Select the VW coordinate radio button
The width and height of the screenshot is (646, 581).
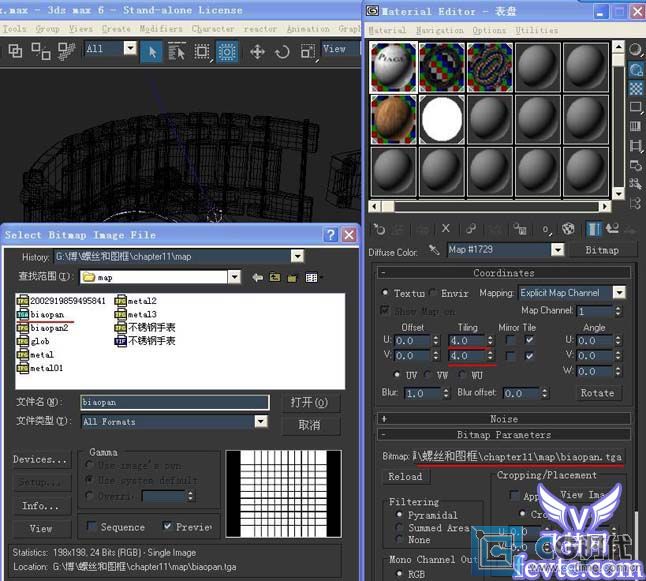(428, 375)
